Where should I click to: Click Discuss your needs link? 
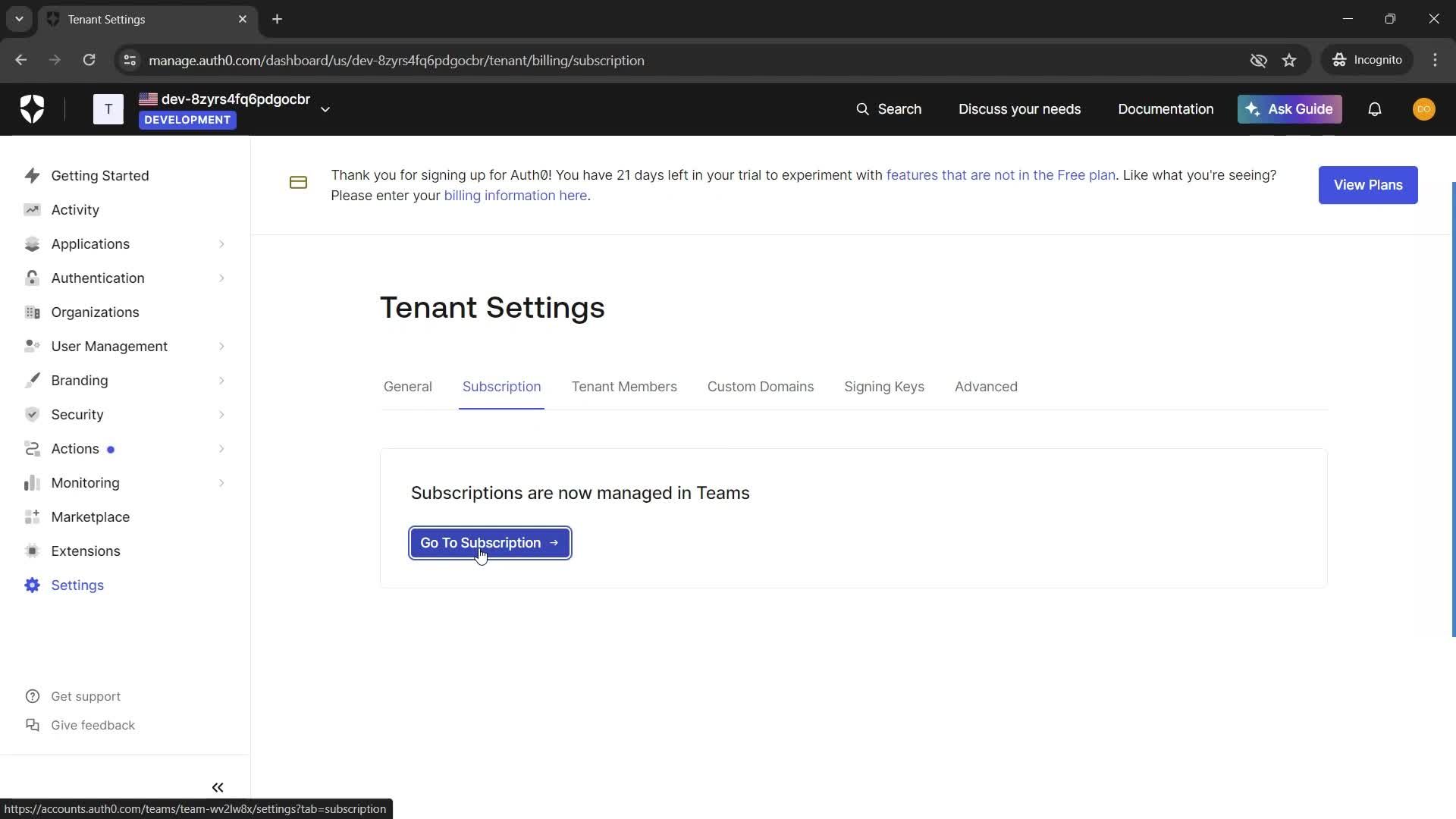pyautogui.click(x=1019, y=109)
